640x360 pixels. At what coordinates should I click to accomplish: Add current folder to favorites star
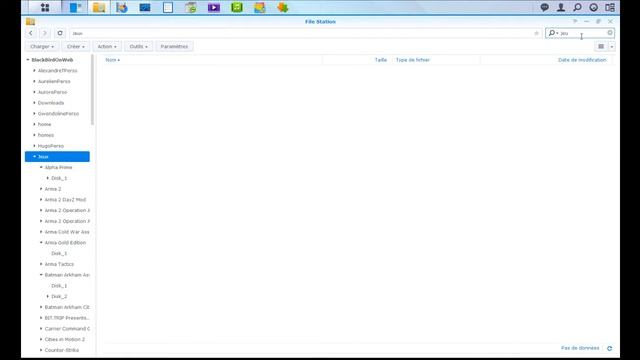[536, 33]
